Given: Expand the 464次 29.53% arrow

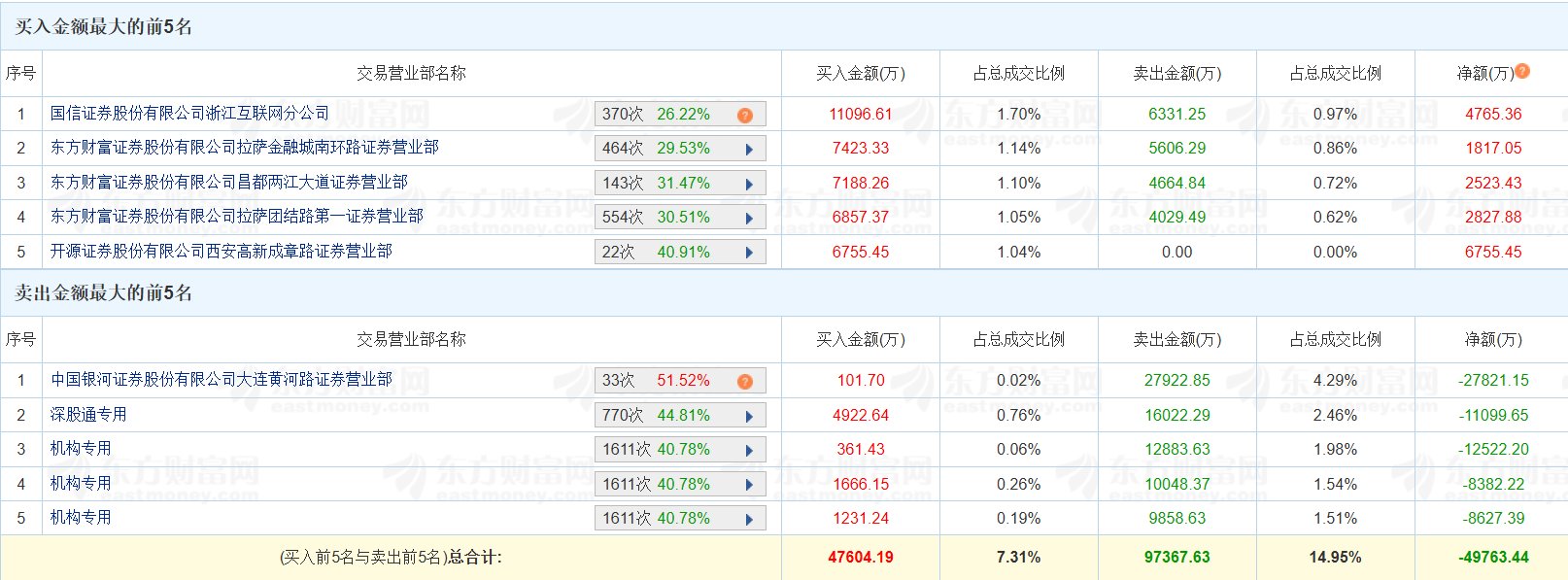Looking at the screenshot, I should pyautogui.click(x=749, y=150).
